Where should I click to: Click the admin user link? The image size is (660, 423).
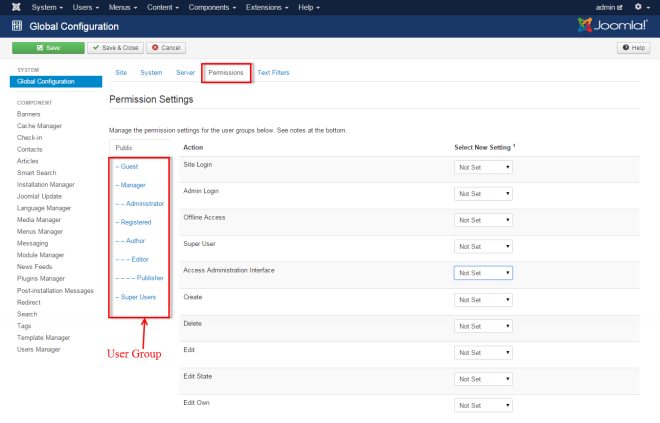tap(609, 7)
